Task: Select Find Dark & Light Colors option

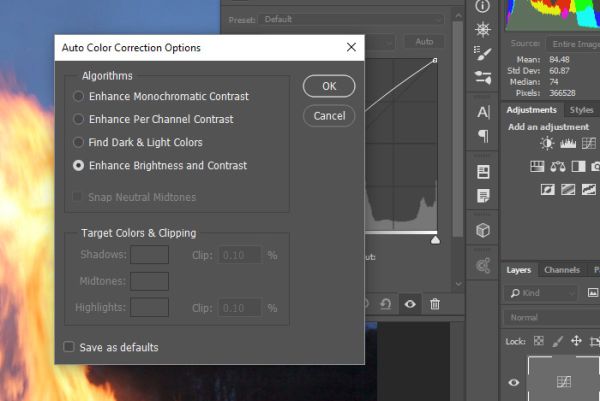Action: click(x=79, y=143)
